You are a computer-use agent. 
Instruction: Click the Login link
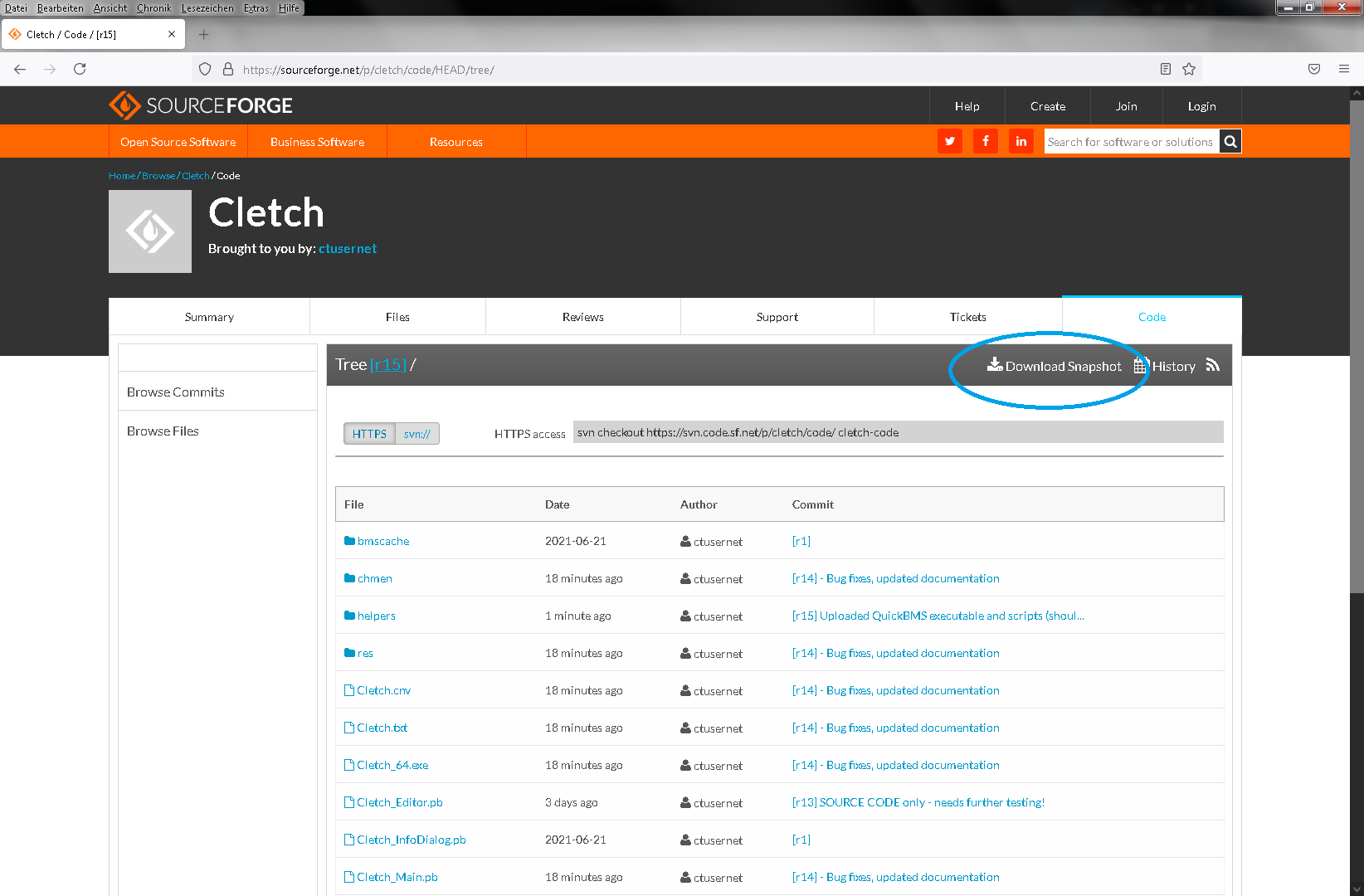point(1202,106)
